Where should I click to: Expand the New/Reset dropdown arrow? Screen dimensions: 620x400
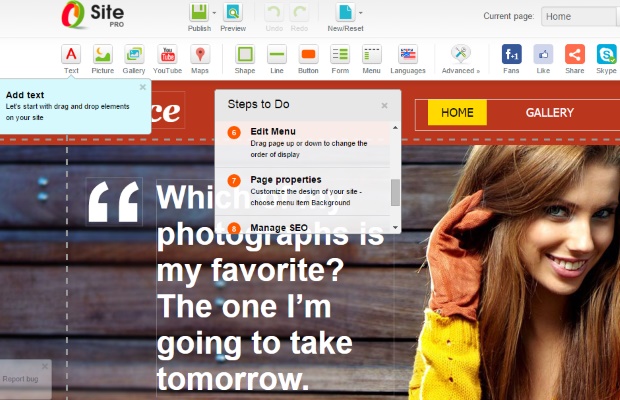pyautogui.click(x=361, y=13)
